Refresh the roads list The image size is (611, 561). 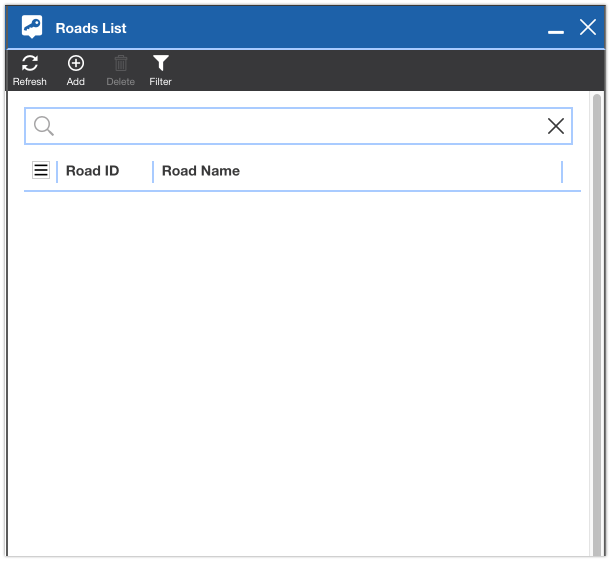[x=30, y=70]
